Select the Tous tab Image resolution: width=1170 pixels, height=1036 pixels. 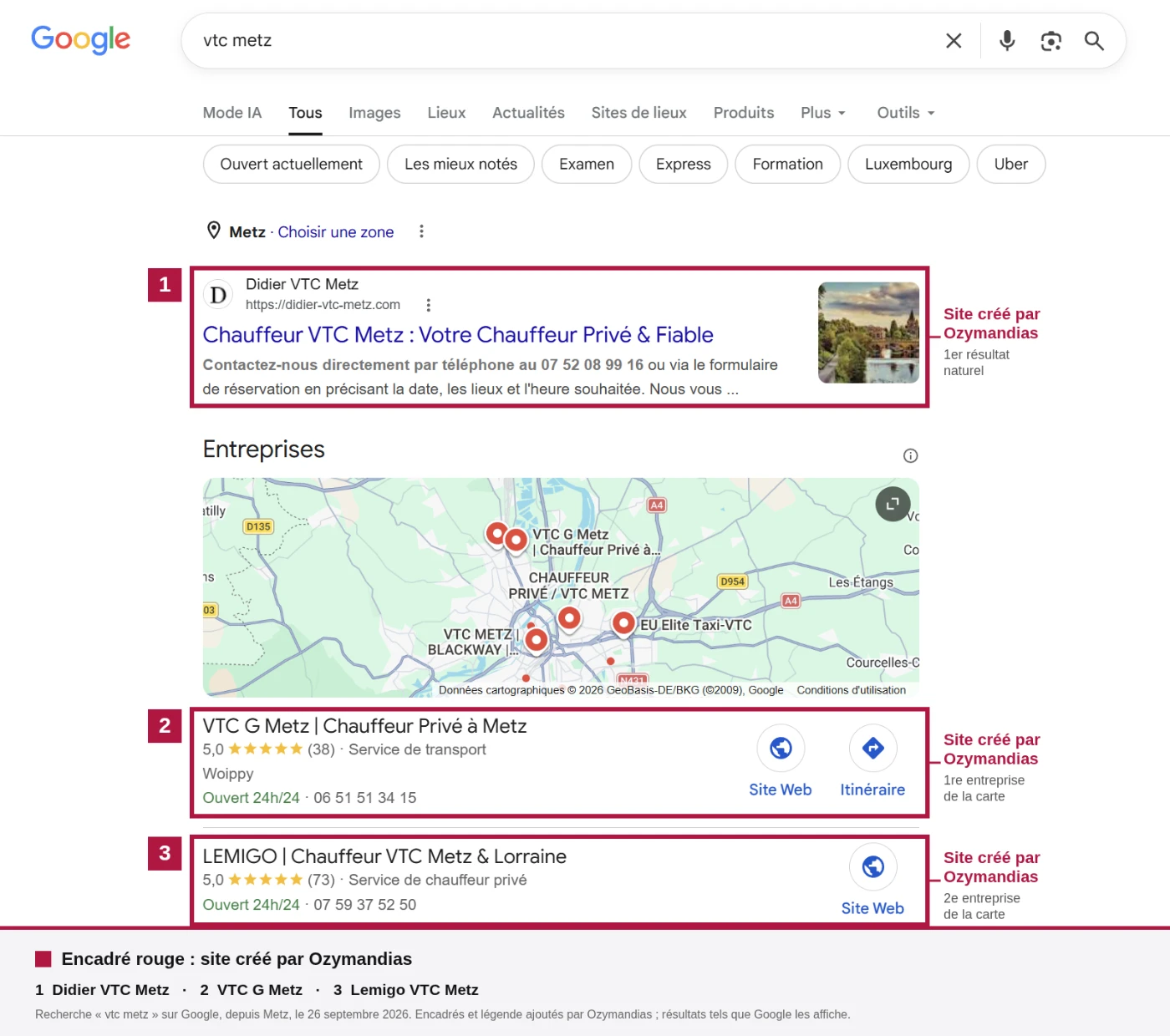click(305, 113)
